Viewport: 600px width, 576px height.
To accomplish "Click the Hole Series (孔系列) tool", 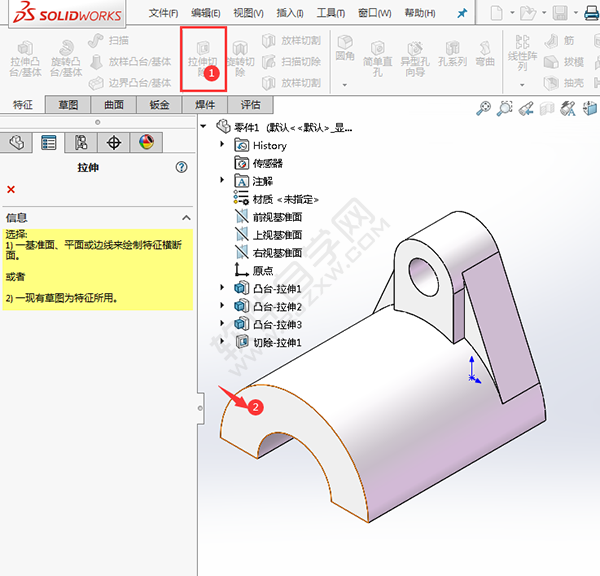I will click(x=452, y=54).
